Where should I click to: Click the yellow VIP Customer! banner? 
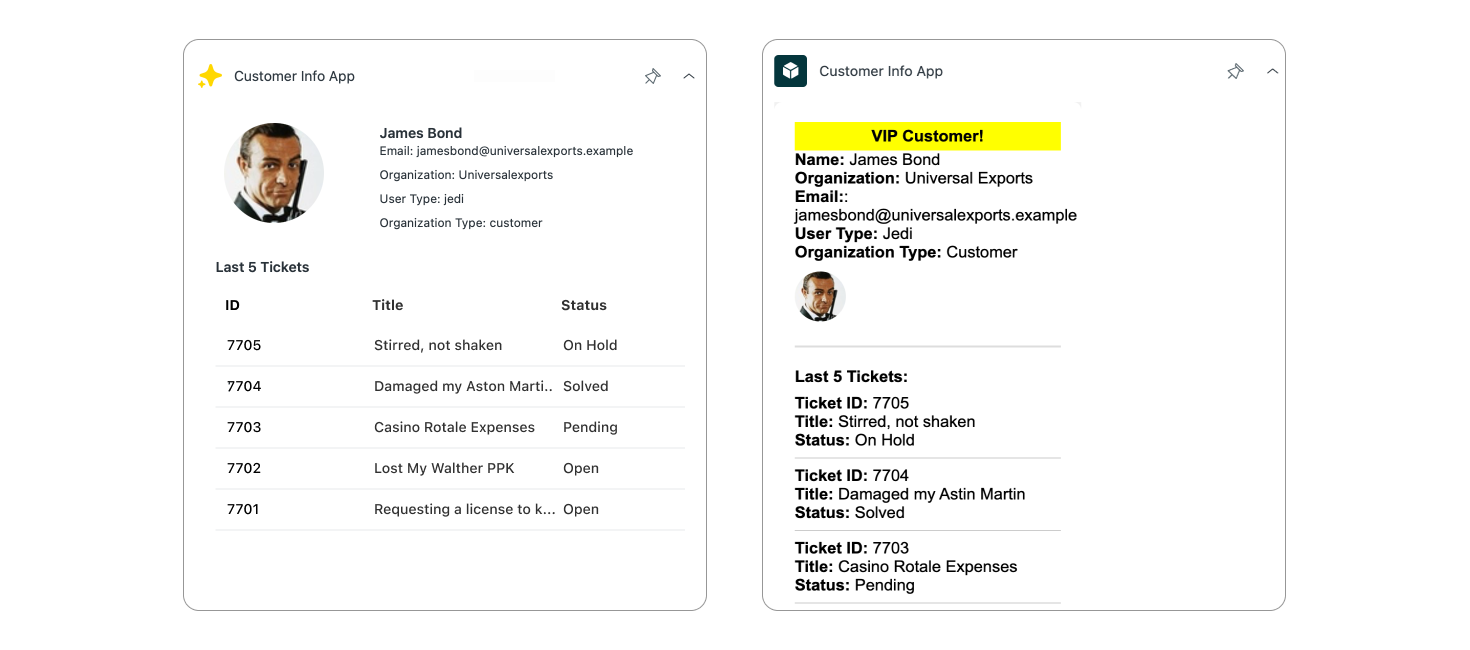coord(928,136)
